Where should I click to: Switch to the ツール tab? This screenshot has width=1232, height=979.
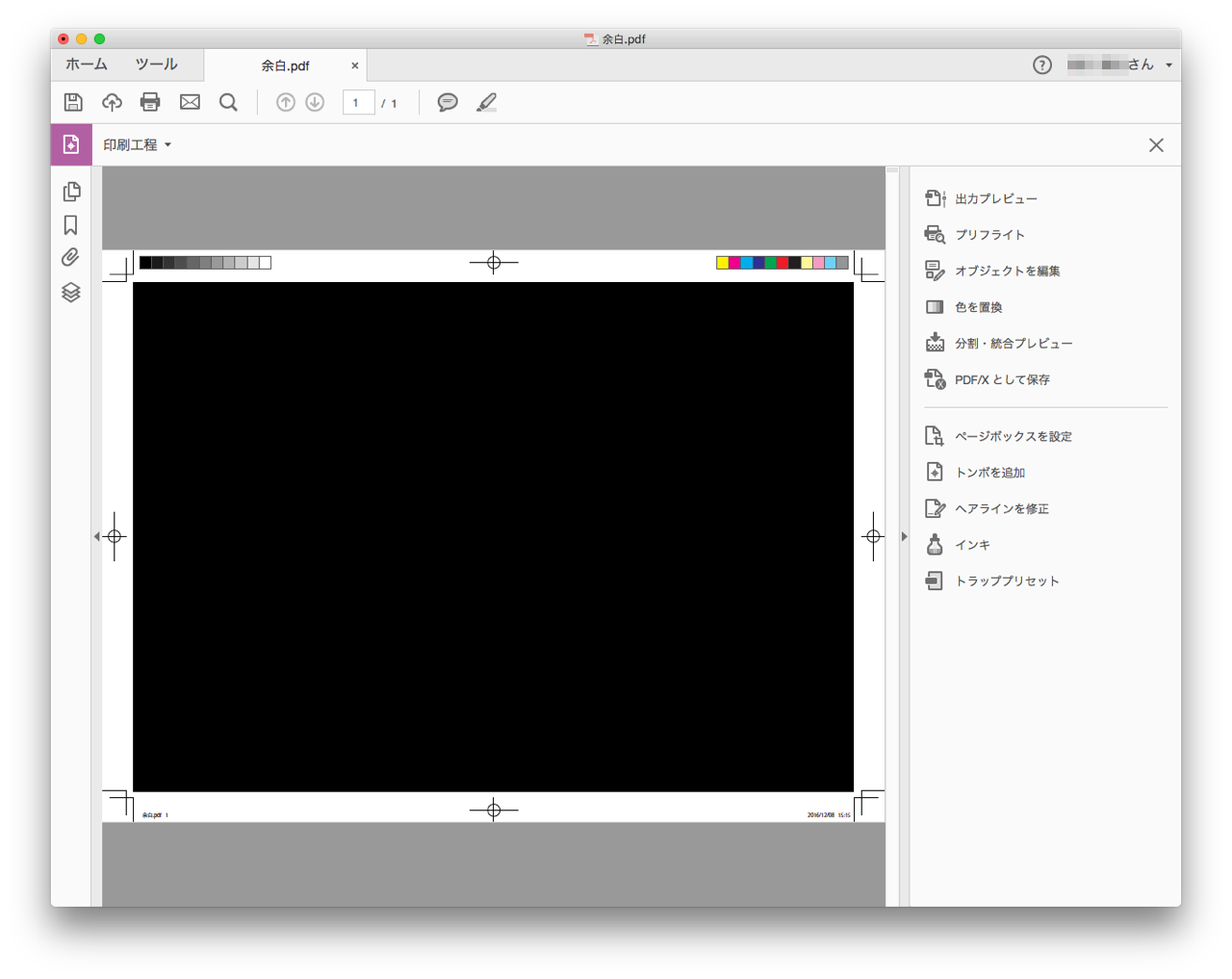(x=156, y=64)
